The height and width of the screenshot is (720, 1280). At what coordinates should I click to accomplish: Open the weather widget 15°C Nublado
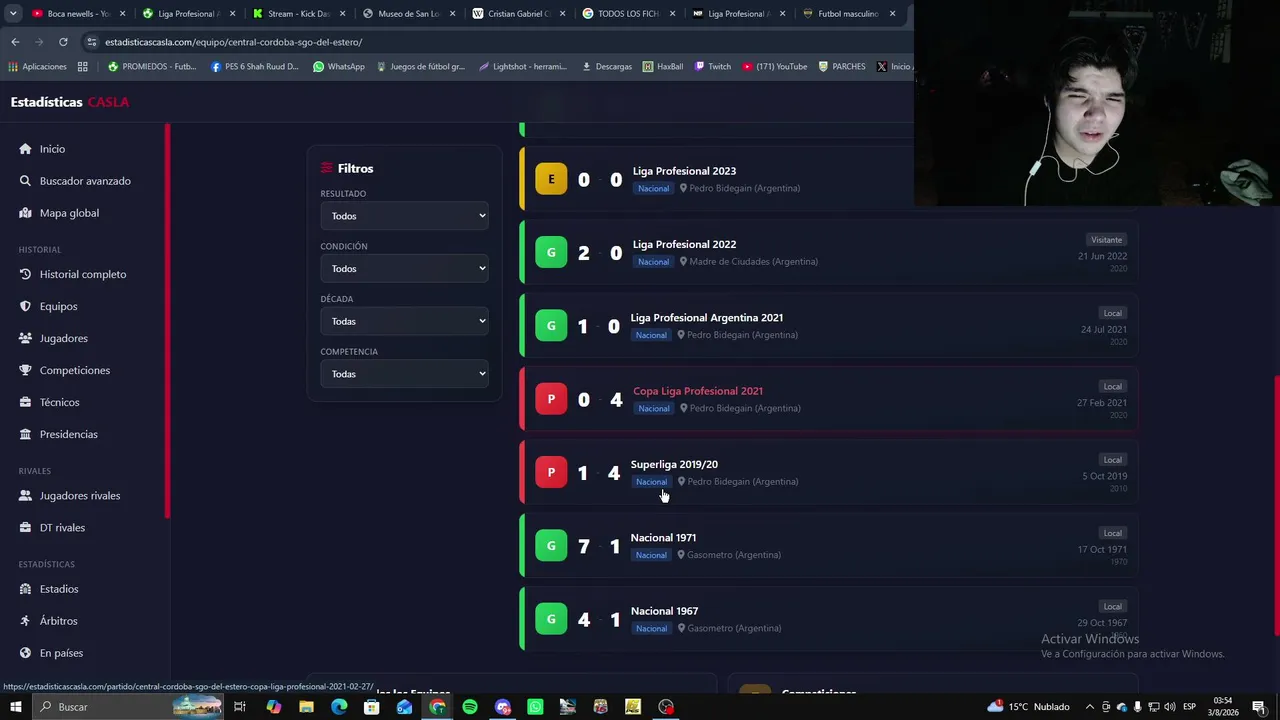click(x=1028, y=707)
